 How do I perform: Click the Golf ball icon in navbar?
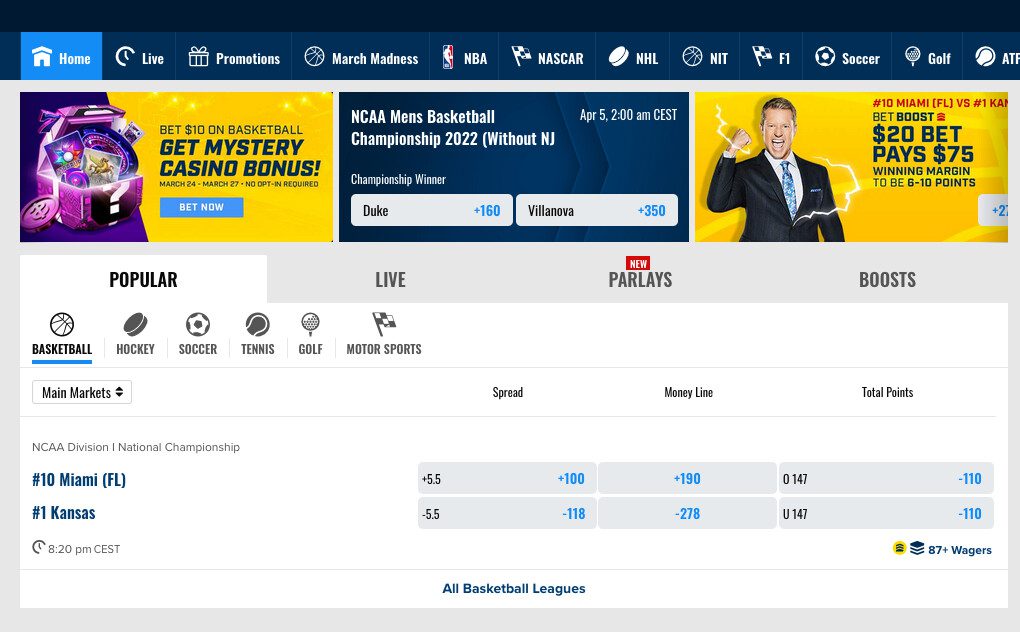(x=913, y=57)
